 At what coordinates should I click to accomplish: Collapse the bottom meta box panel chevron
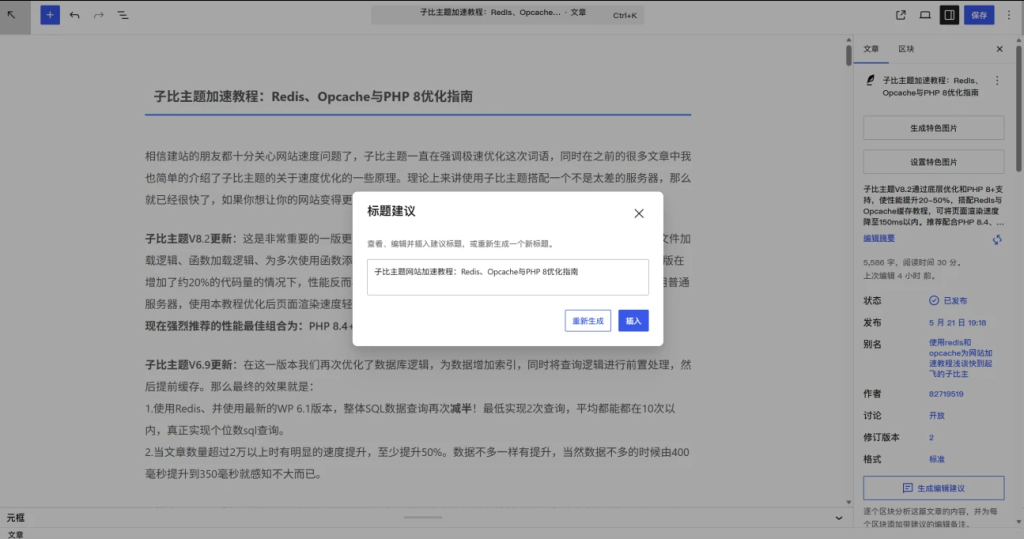coord(839,518)
